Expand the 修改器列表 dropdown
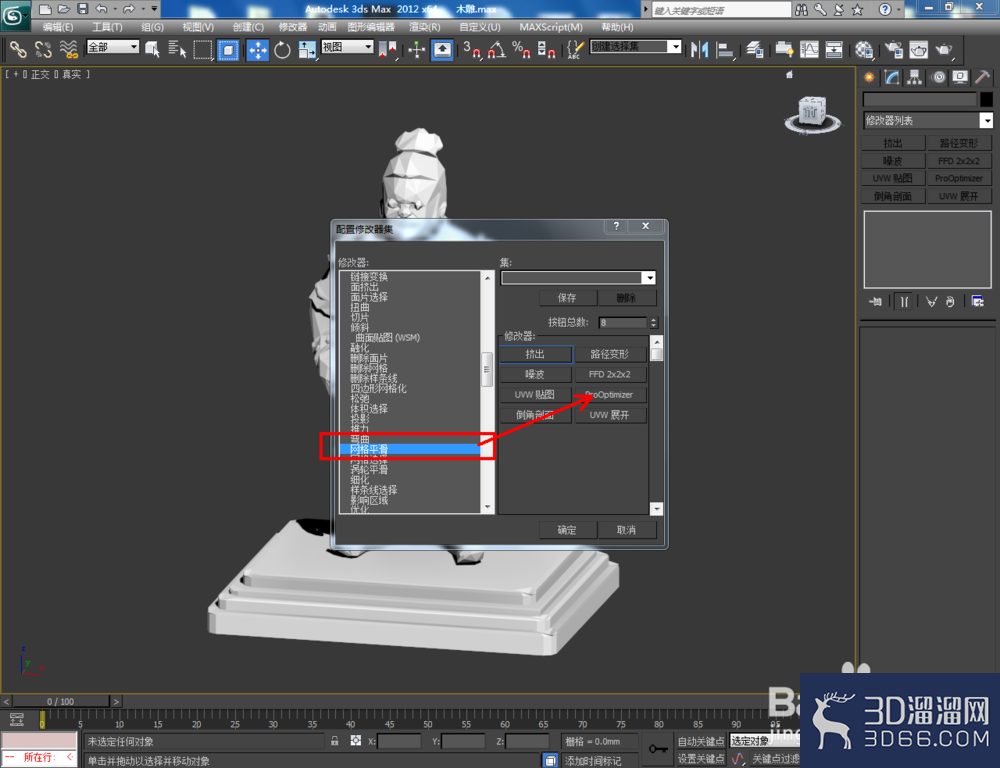 coord(986,120)
